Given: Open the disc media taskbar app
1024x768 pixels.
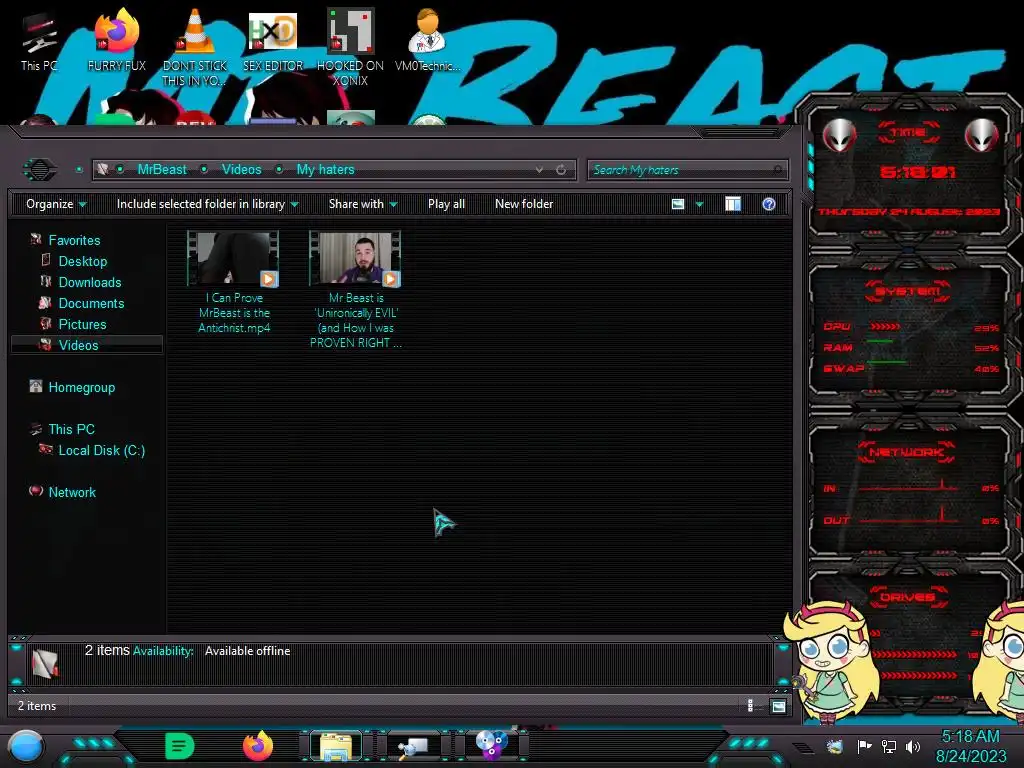Looking at the screenshot, I should click(x=491, y=745).
